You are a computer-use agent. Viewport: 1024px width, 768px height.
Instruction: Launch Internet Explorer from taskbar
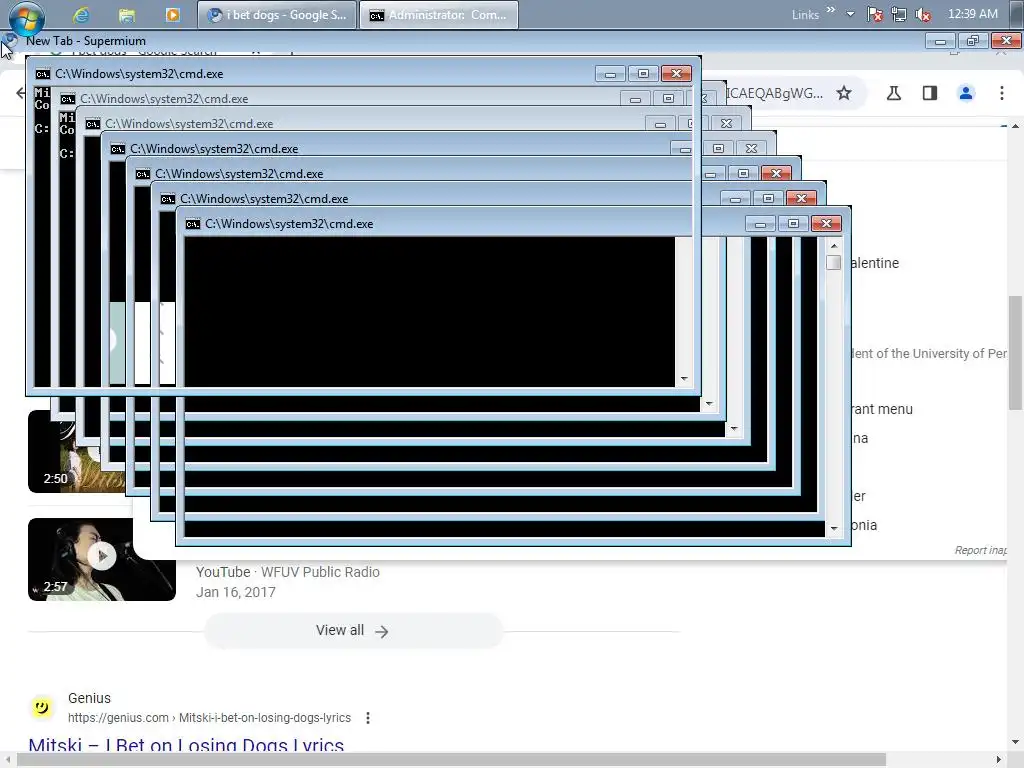pyautogui.click(x=81, y=14)
